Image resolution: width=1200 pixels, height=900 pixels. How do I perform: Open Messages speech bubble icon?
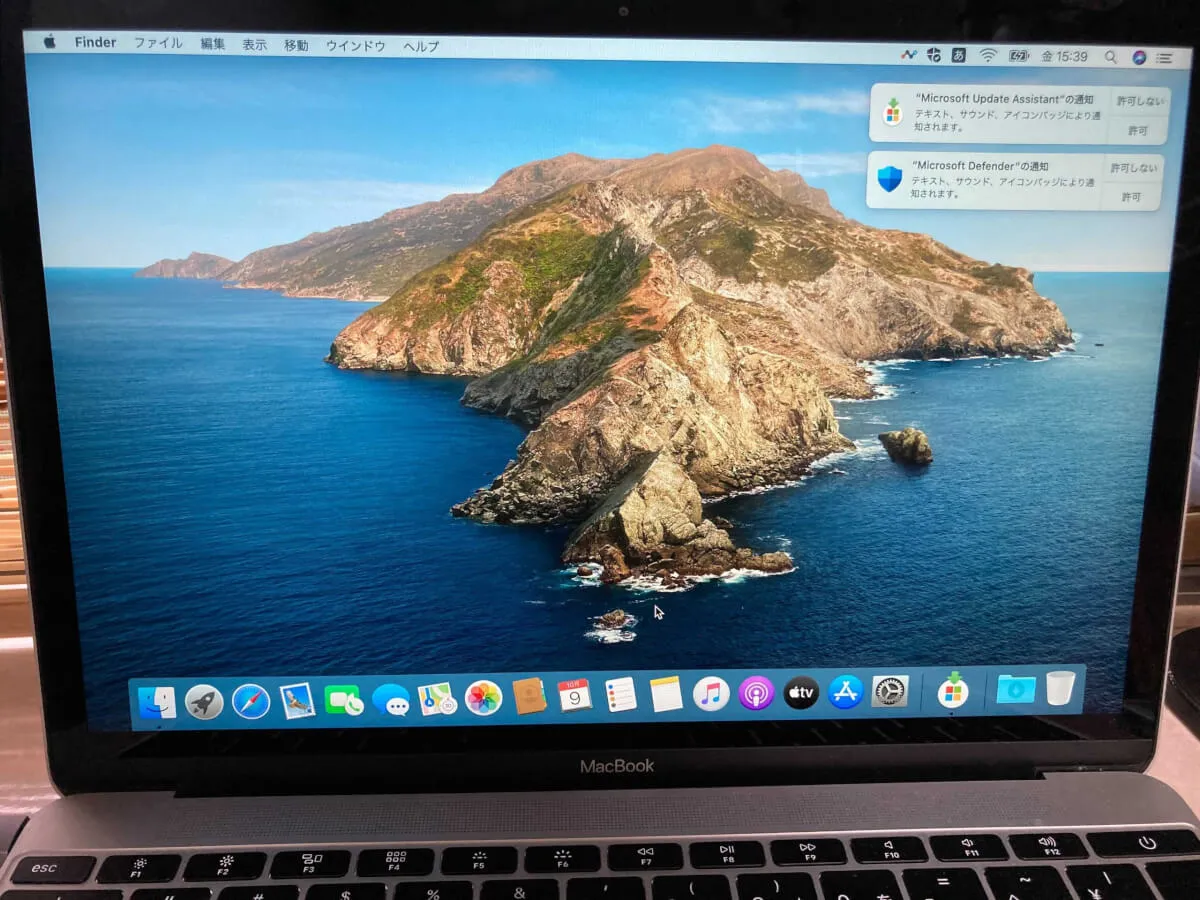390,700
